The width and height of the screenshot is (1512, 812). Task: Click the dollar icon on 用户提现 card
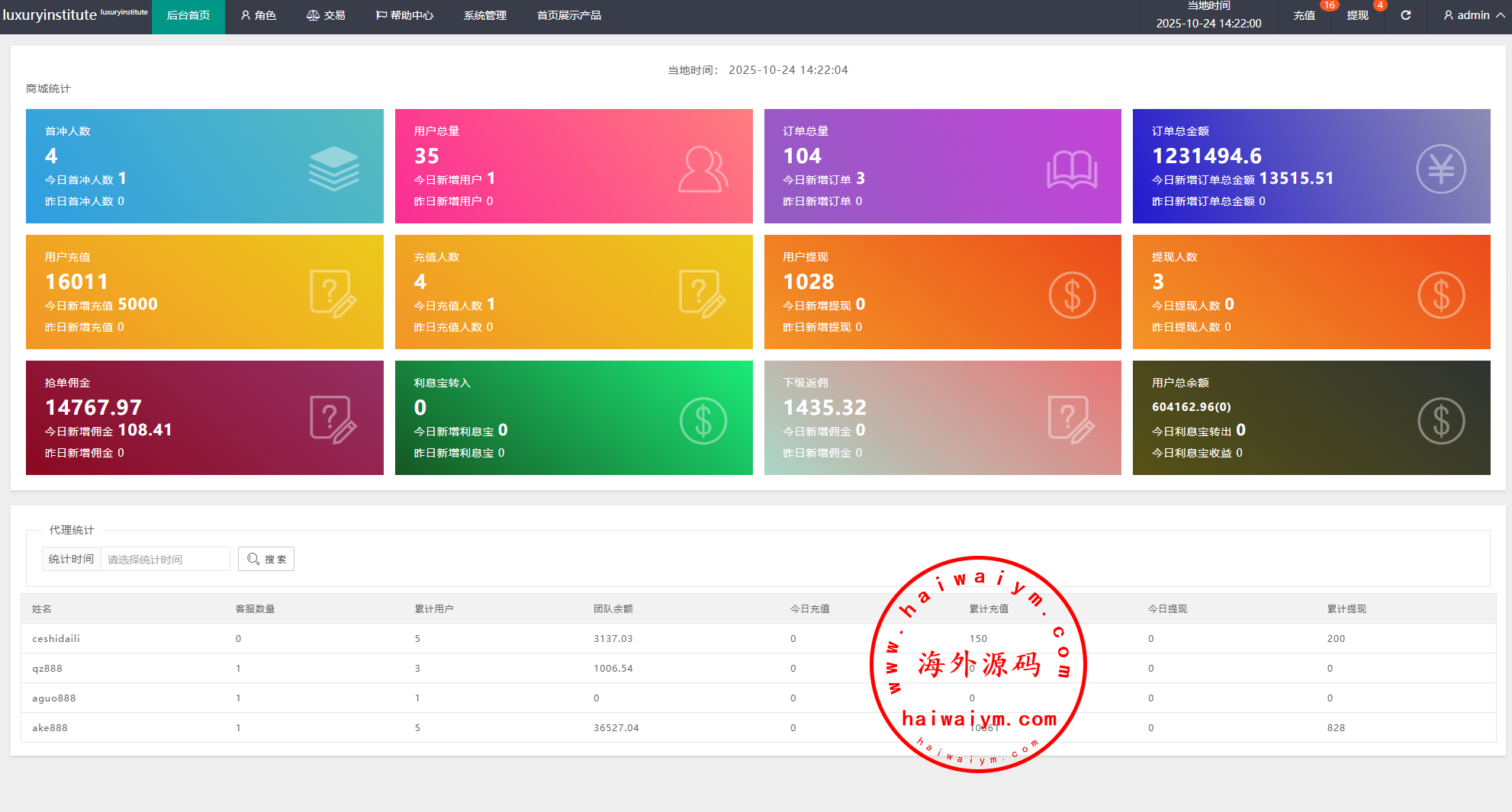(x=1072, y=294)
